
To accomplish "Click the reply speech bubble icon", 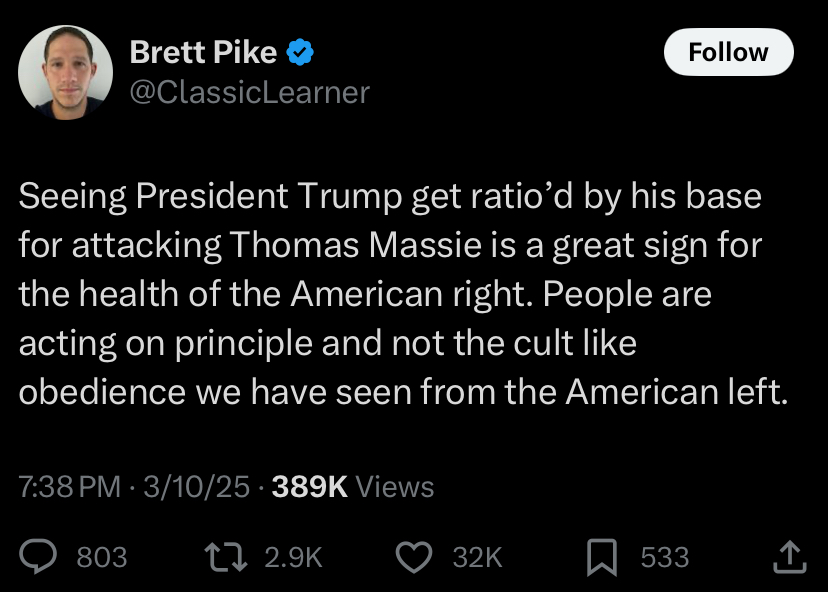I will coord(38,557).
